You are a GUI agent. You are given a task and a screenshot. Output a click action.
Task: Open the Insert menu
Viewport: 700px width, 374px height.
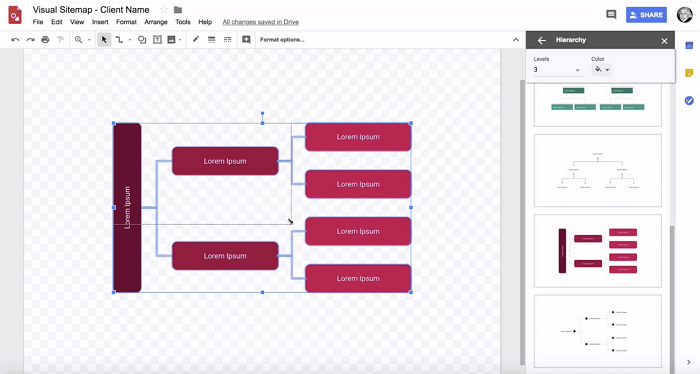tap(100, 22)
